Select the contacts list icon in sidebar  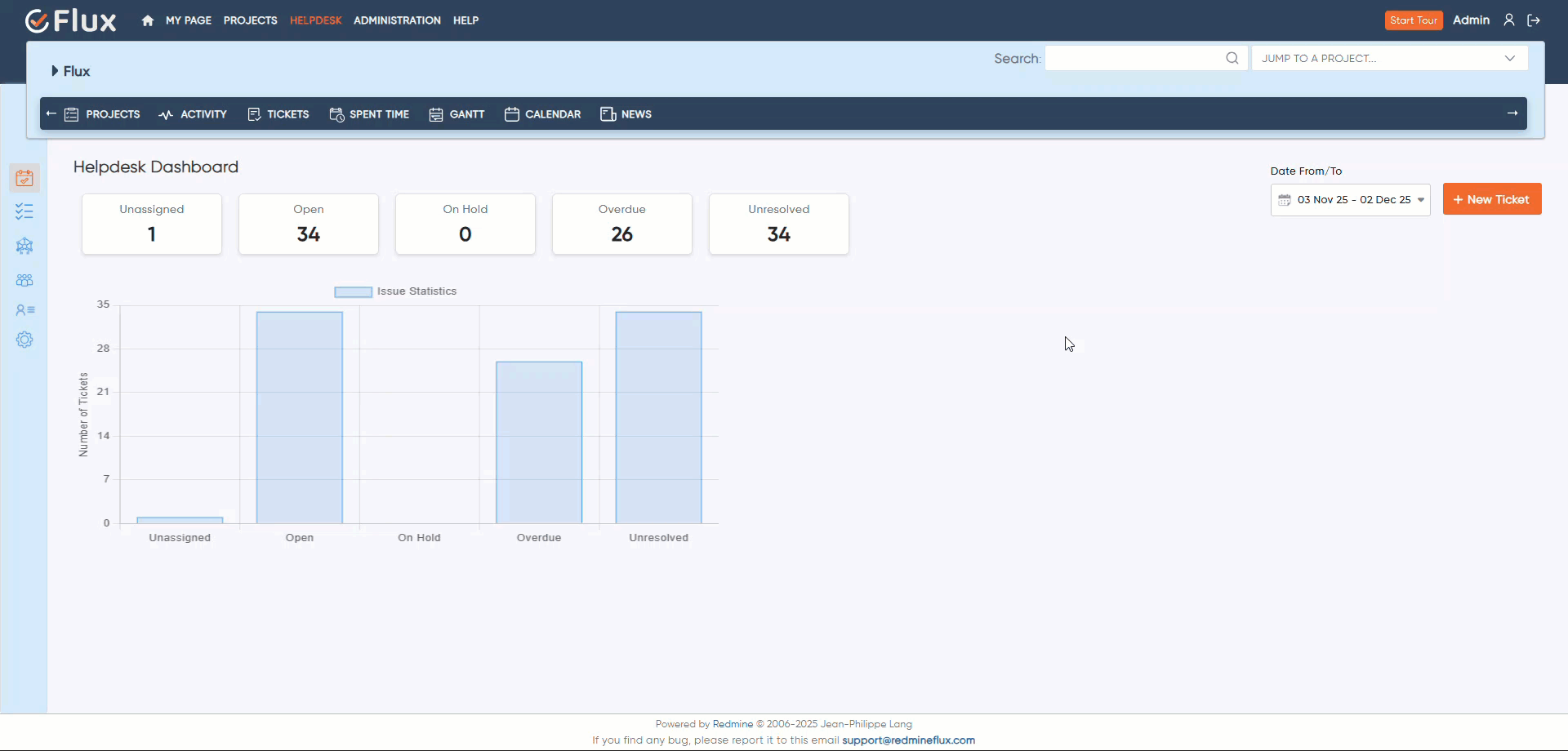(x=24, y=310)
